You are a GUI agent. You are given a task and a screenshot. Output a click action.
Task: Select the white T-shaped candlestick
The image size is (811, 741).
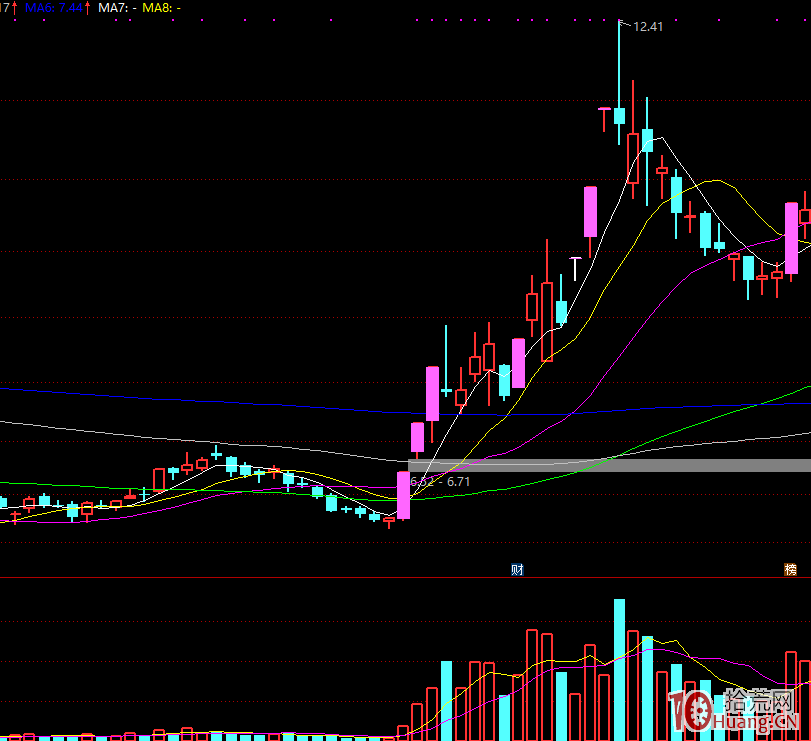[x=575, y=268]
